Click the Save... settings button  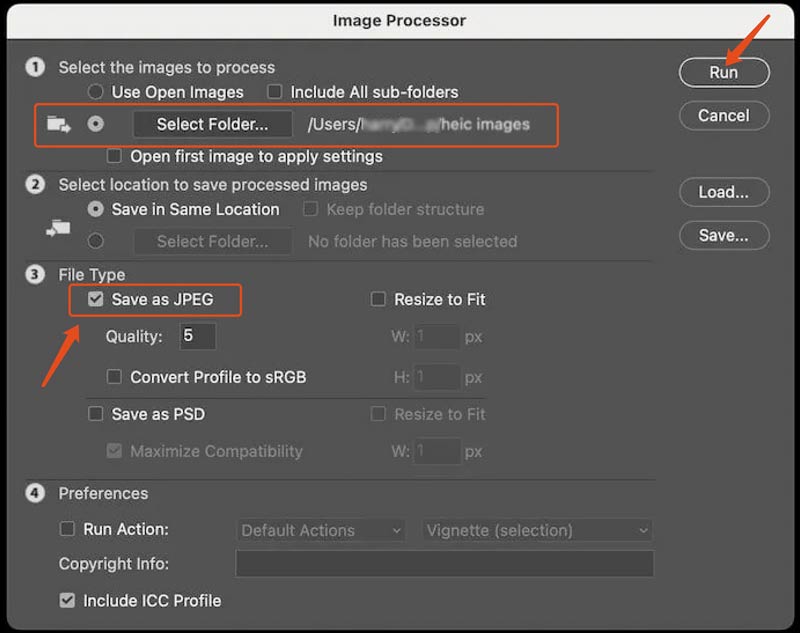723,235
